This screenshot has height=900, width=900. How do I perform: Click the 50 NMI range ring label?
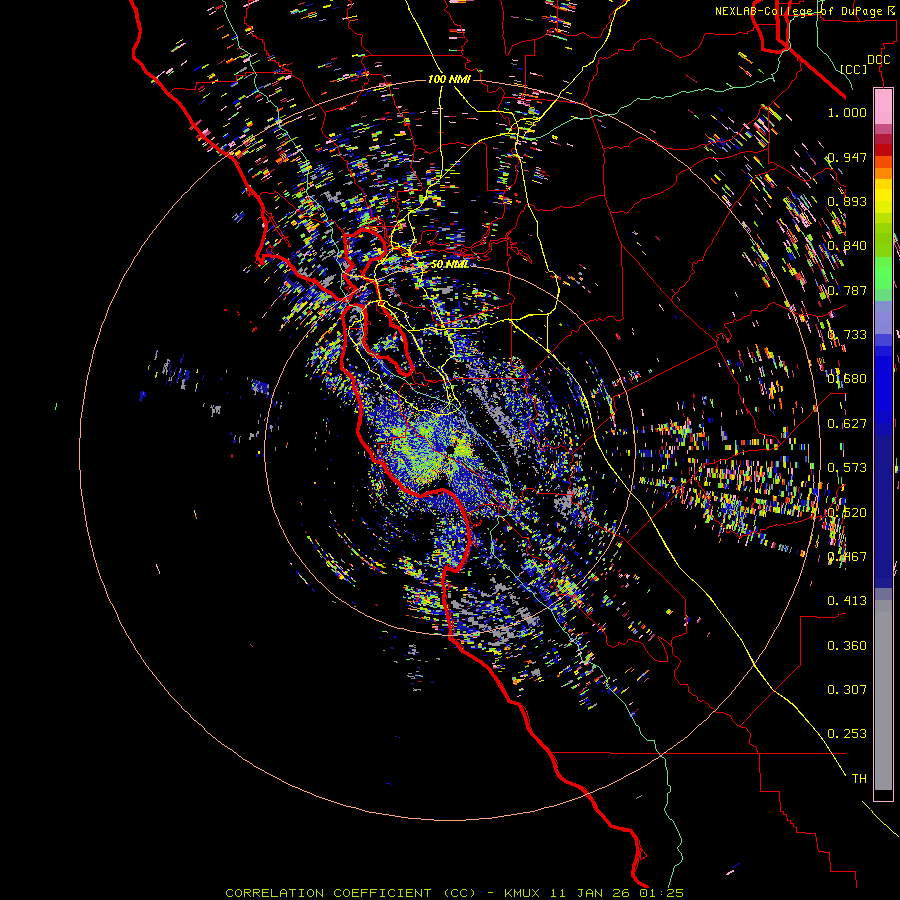(x=449, y=264)
